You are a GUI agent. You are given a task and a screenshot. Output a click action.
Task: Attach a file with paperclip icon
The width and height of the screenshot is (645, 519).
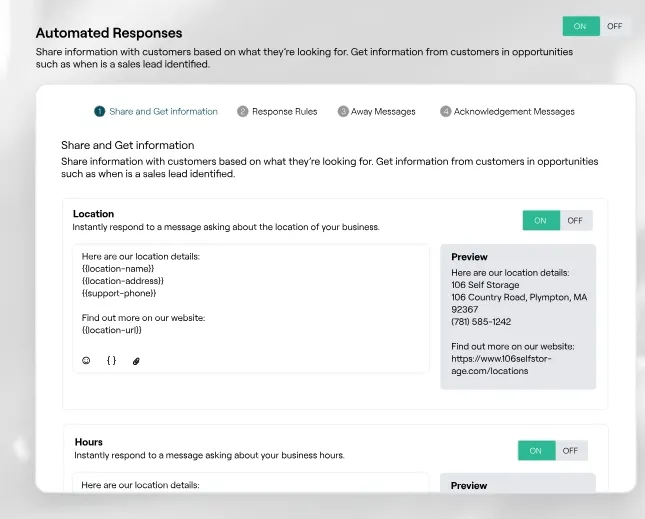point(136,361)
